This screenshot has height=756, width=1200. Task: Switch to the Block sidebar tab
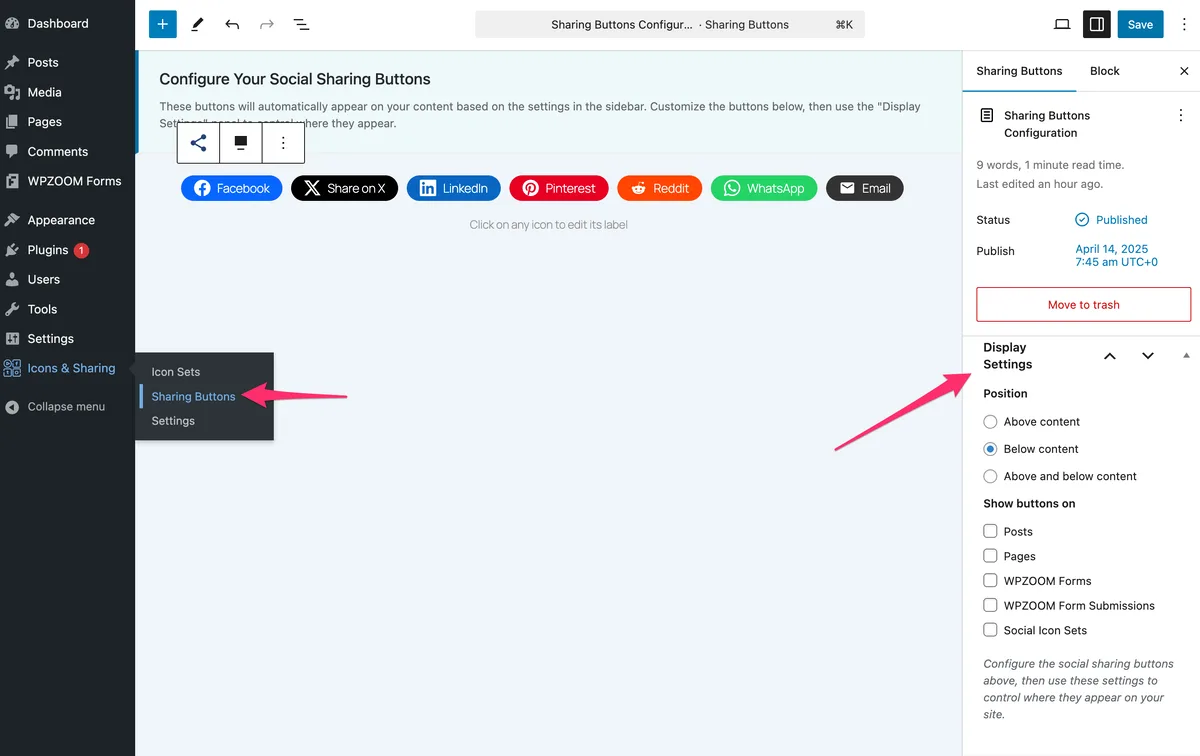pos(1104,71)
